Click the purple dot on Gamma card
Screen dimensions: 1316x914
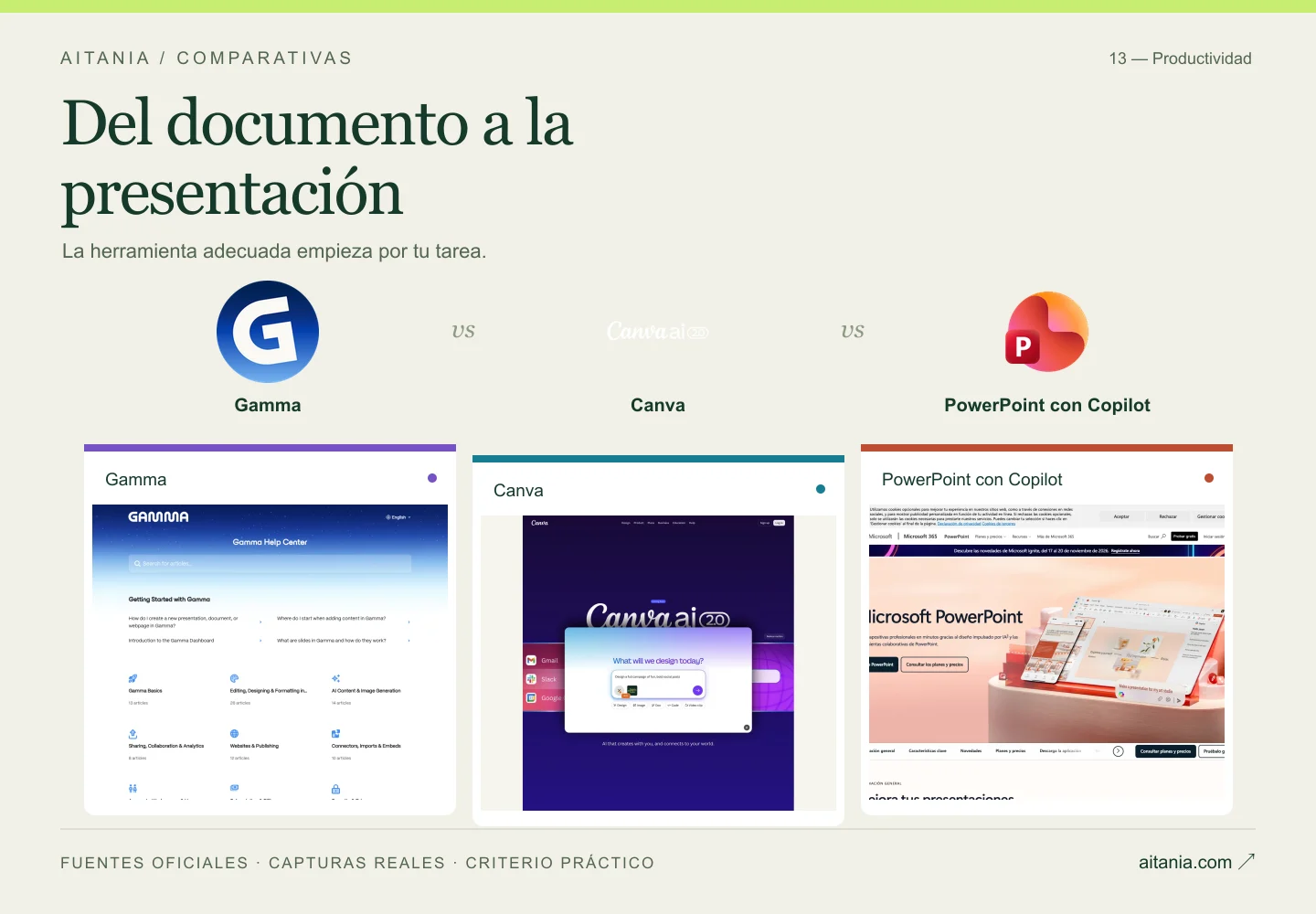pyautogui.click(x=432, y=478)
